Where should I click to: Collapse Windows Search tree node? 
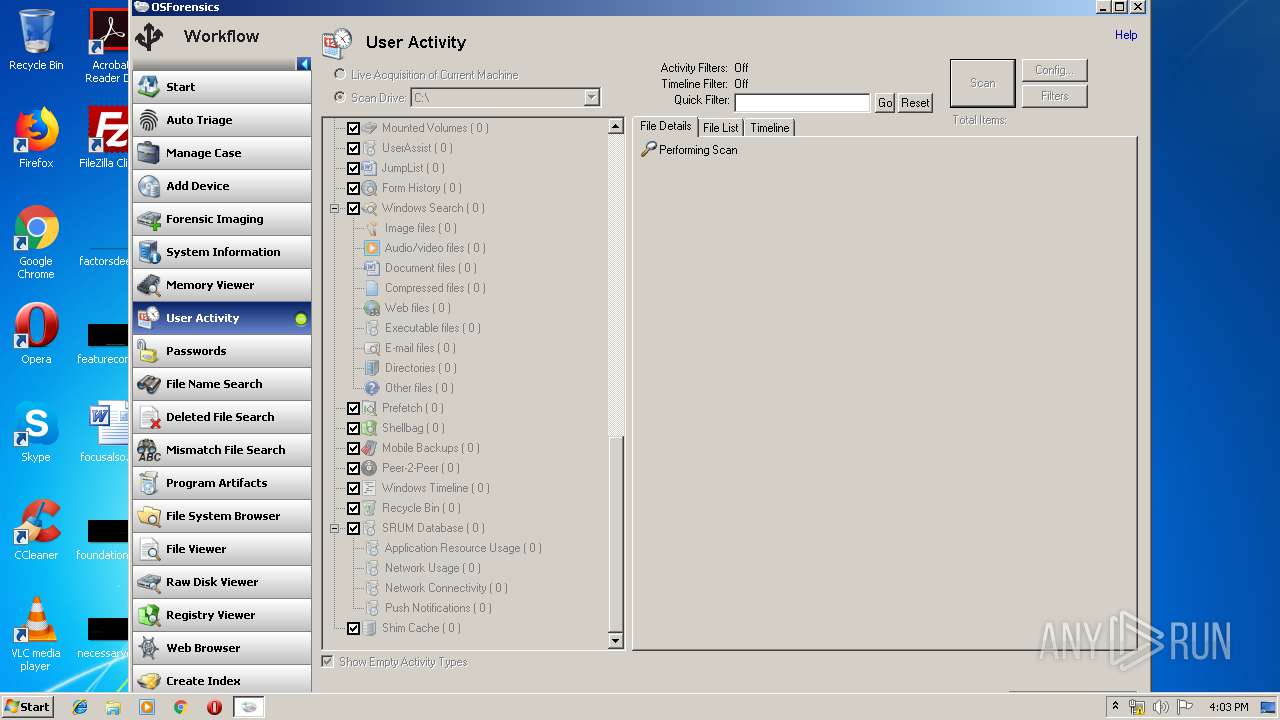tap(335, 208)
